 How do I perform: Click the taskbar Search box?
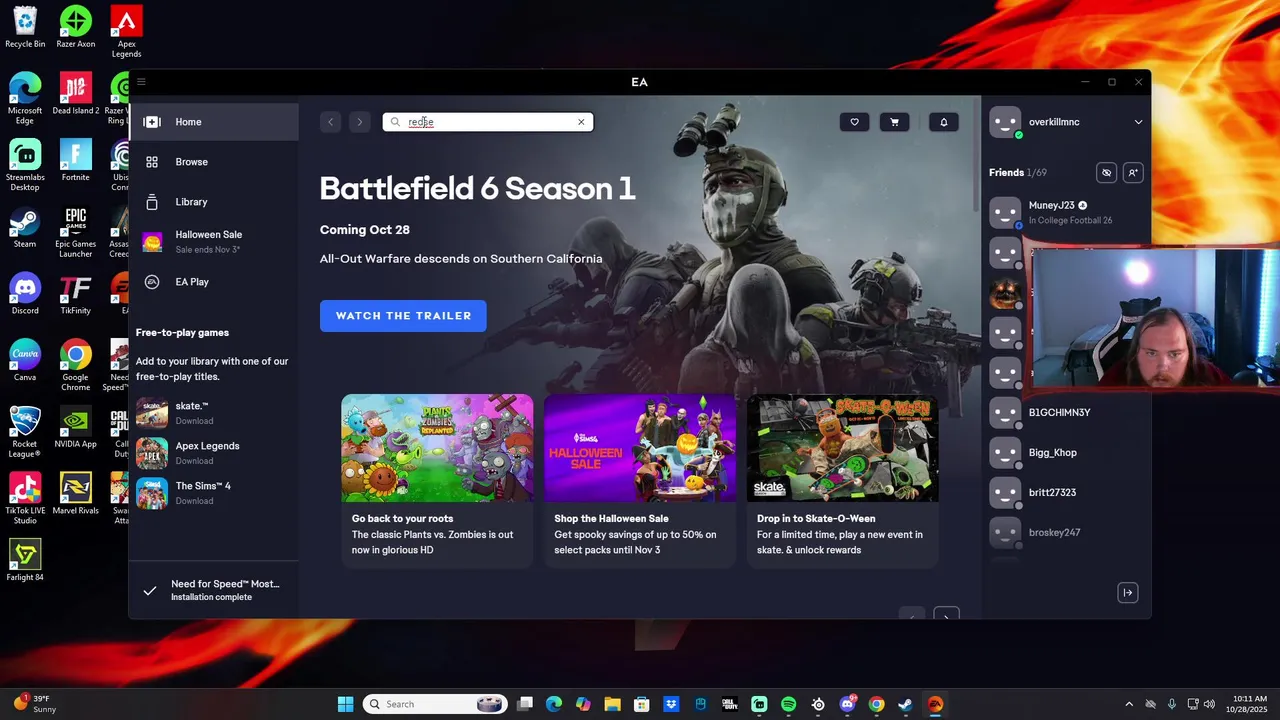click(x=434, y=704)
